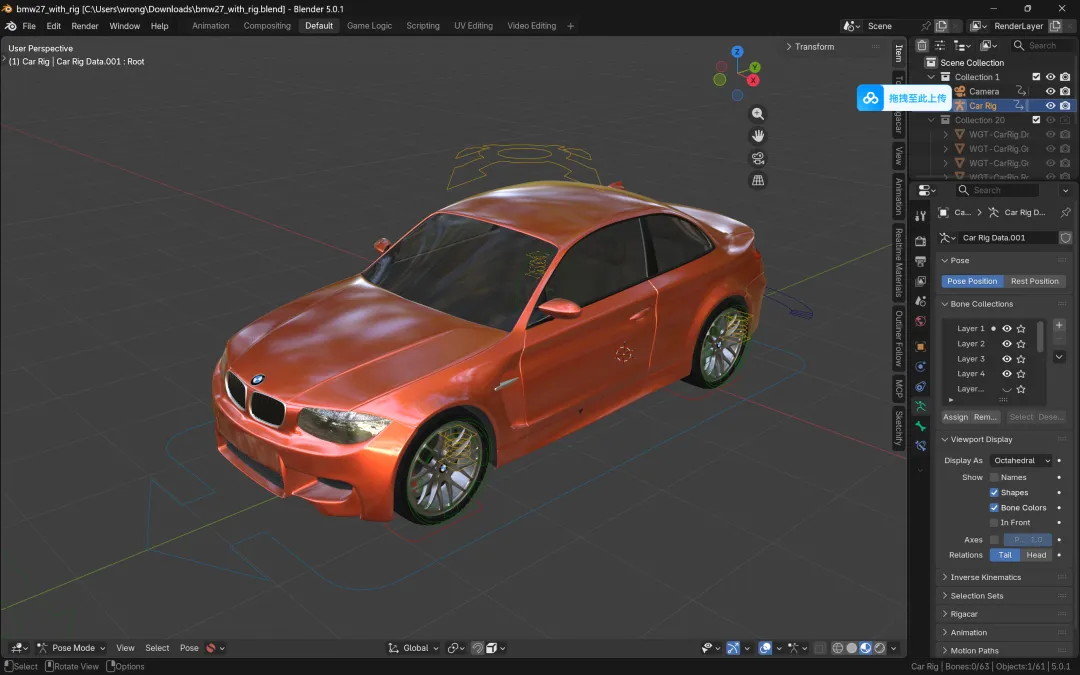The height and width of the screenshot is (675, 1080).
Task: Open the Tool properties tab icon
Action: (x=920, y=216)
